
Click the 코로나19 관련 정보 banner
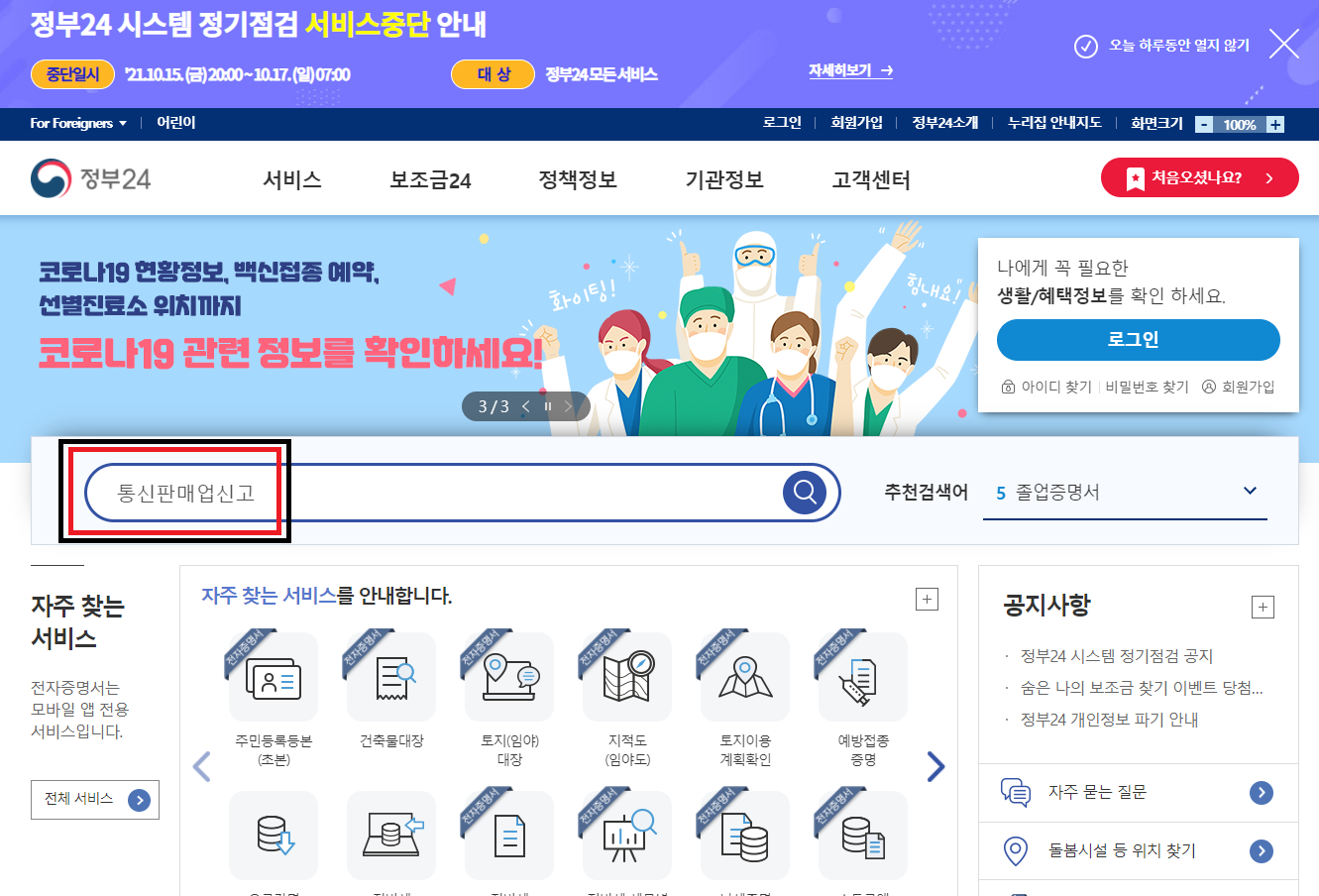pos(289,352)
